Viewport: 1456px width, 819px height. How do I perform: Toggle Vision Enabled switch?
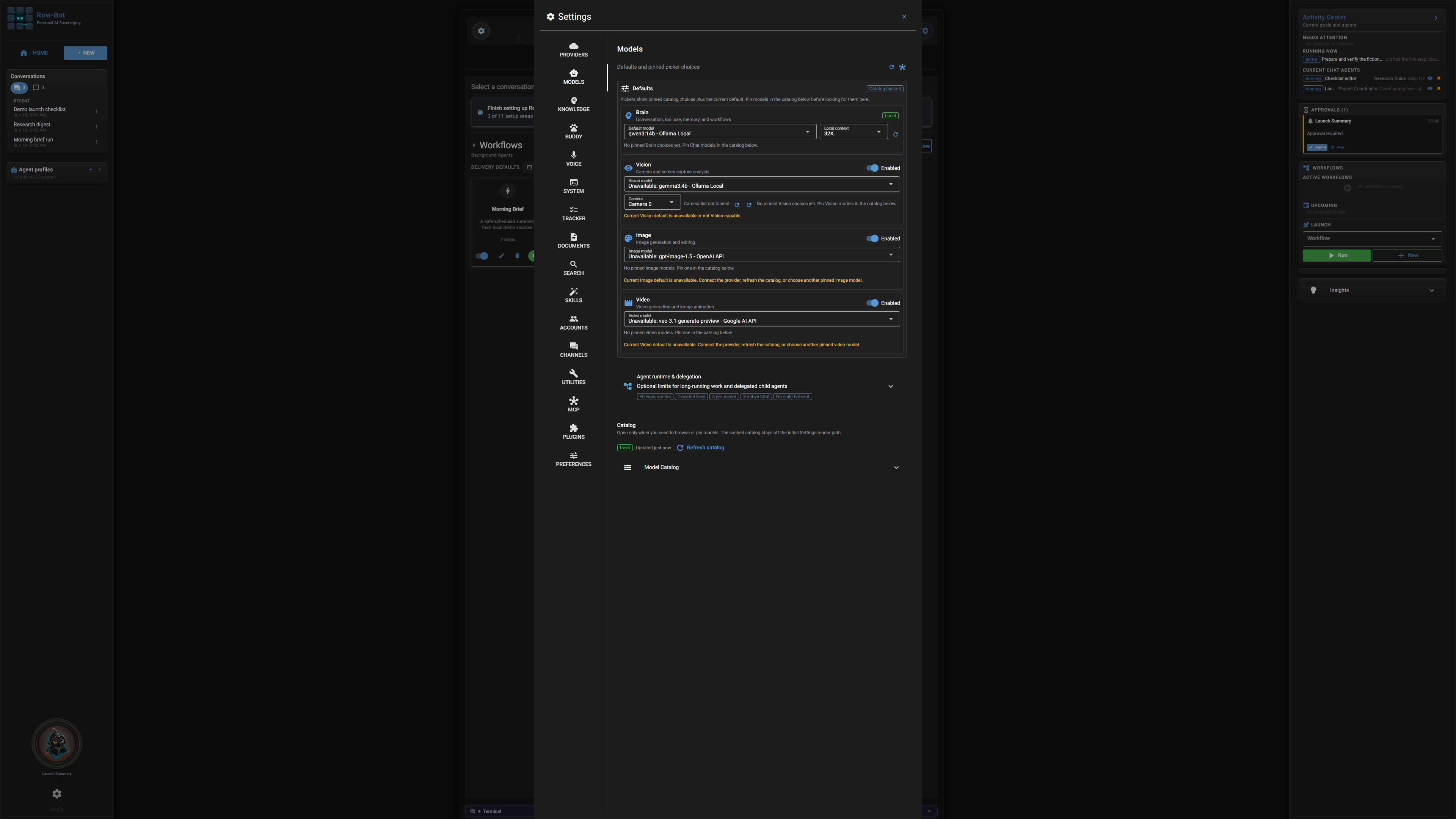click(x=872, y=168)
